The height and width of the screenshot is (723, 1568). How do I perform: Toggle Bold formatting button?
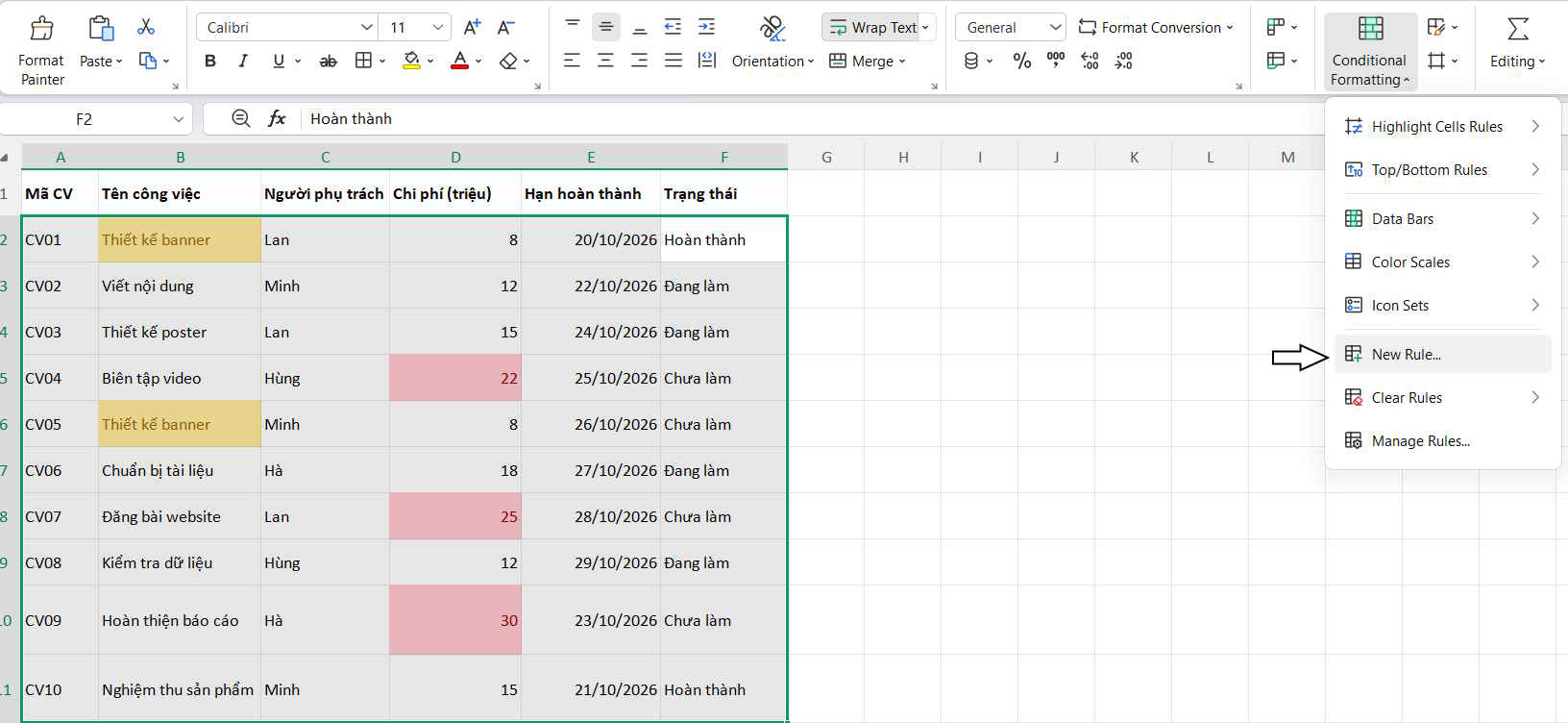click(210, 62)
